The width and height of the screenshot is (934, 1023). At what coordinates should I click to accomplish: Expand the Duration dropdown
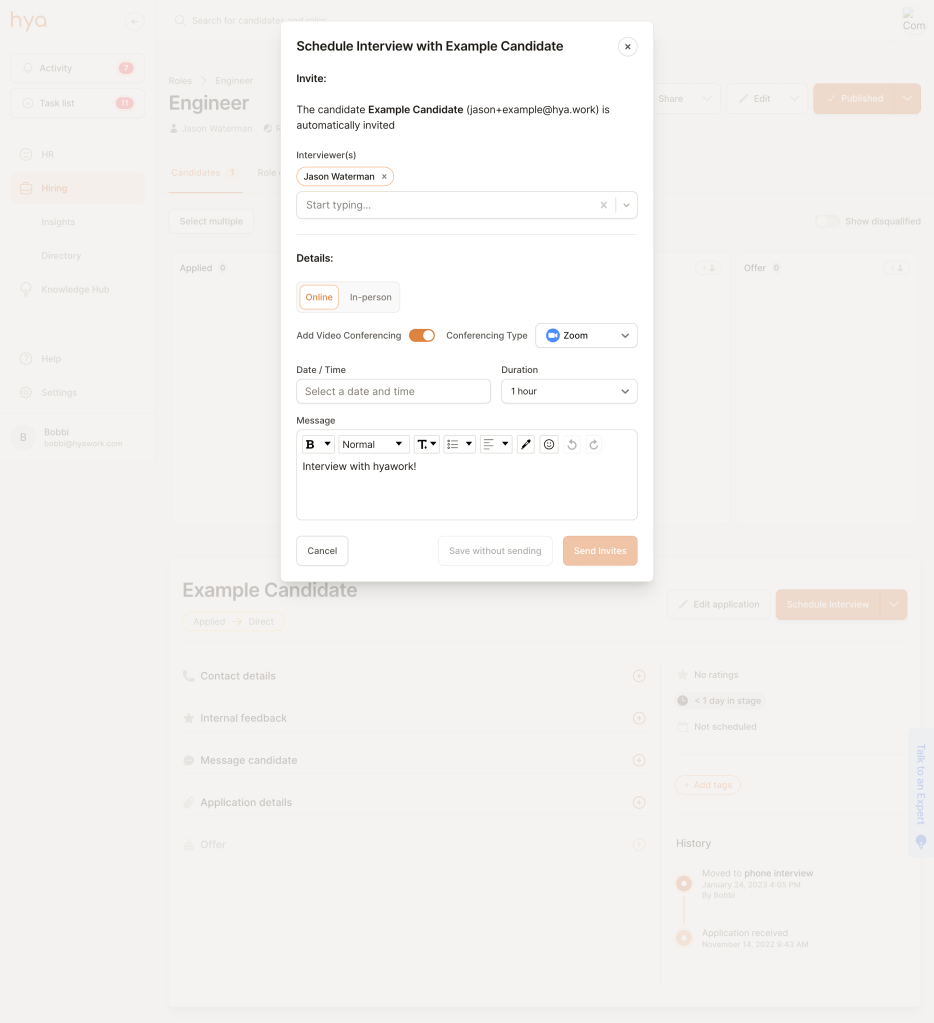pos(569,391)
